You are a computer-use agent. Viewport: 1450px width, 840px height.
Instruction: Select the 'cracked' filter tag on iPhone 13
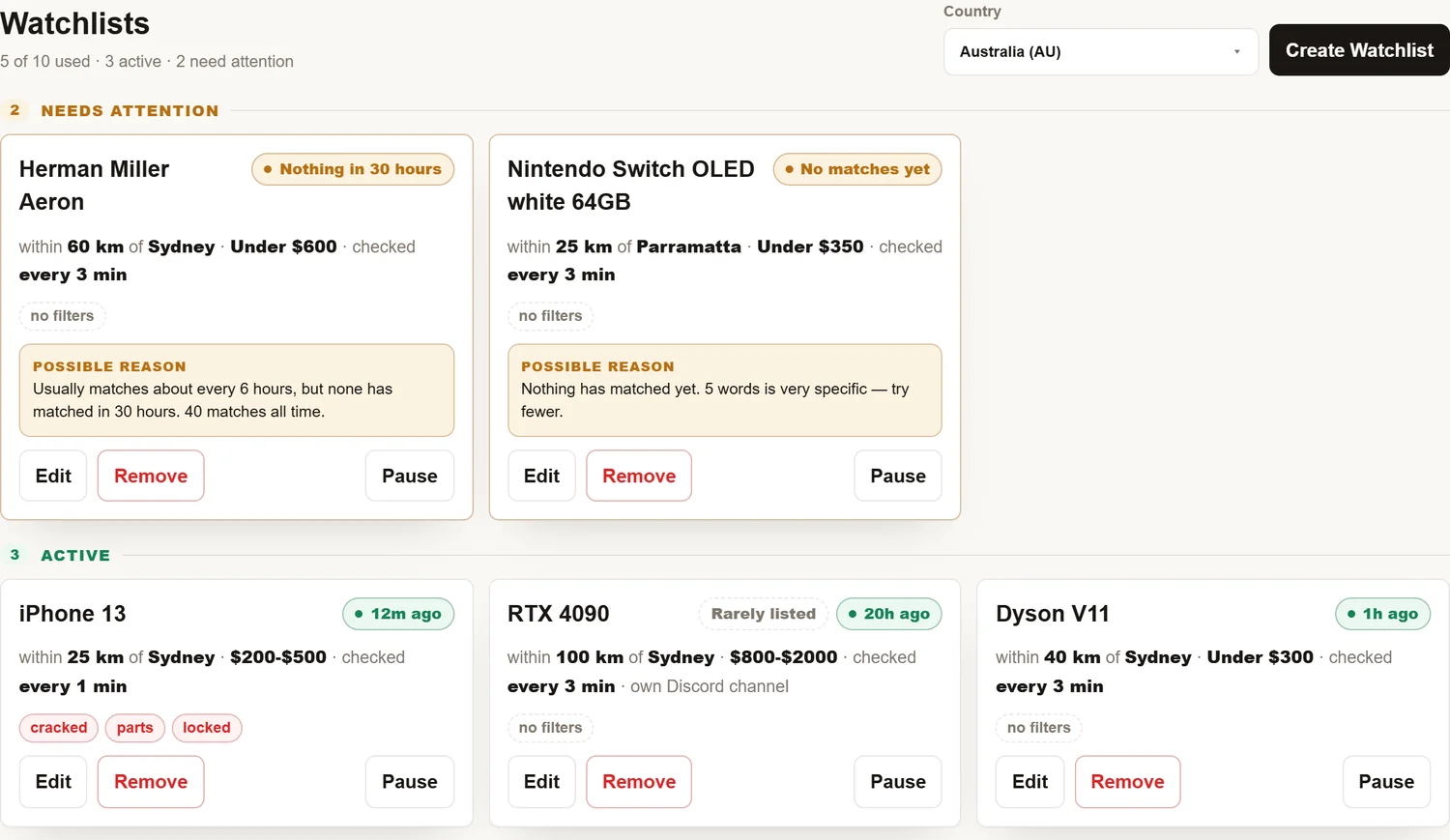59,728
